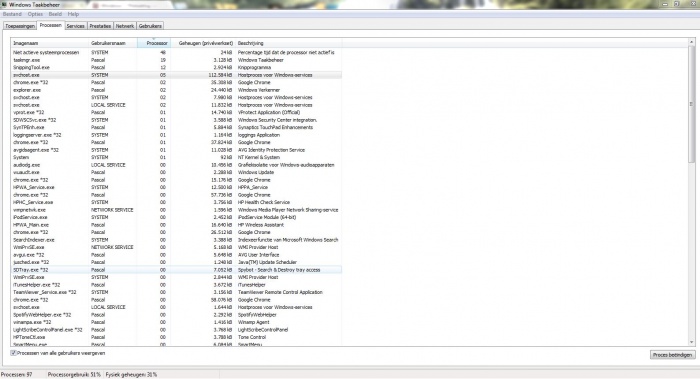
Task: Open the Bestand menu
Action: (12, 14)
